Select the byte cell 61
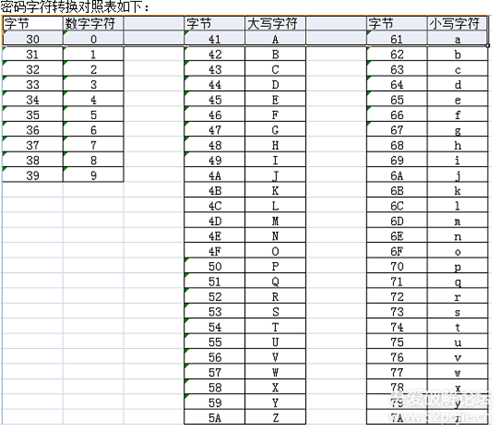 [x=397, y=39]
